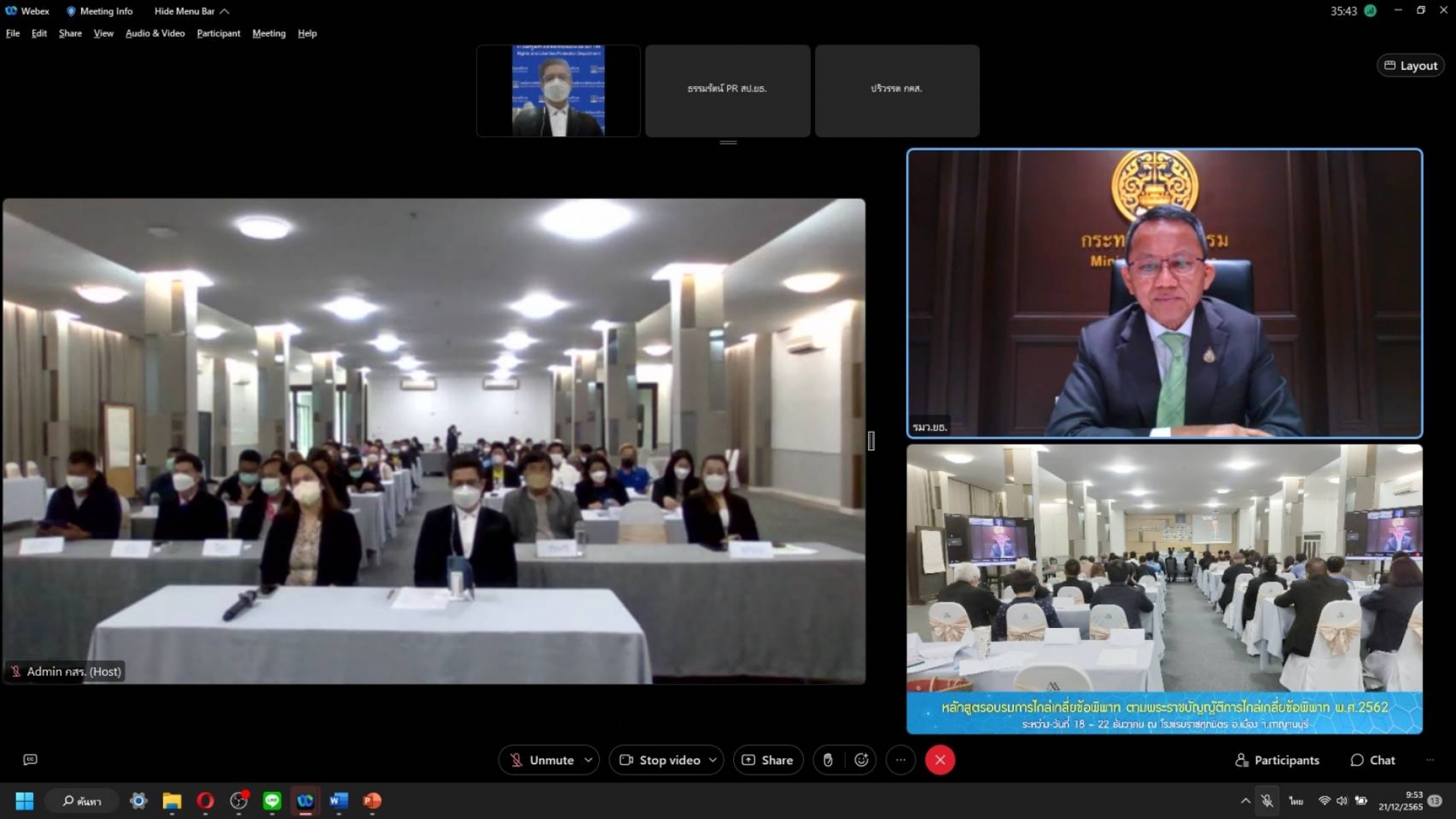This screenshot has width=1456, height=819.
Task: Click the seminar hall video with banner
Action: click(1164, 588)
